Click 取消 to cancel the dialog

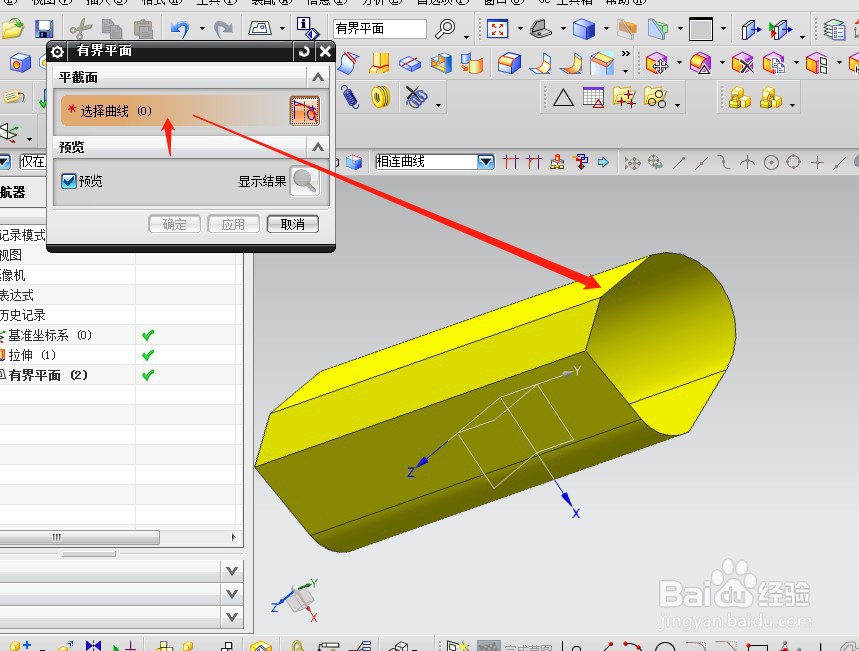293,224
